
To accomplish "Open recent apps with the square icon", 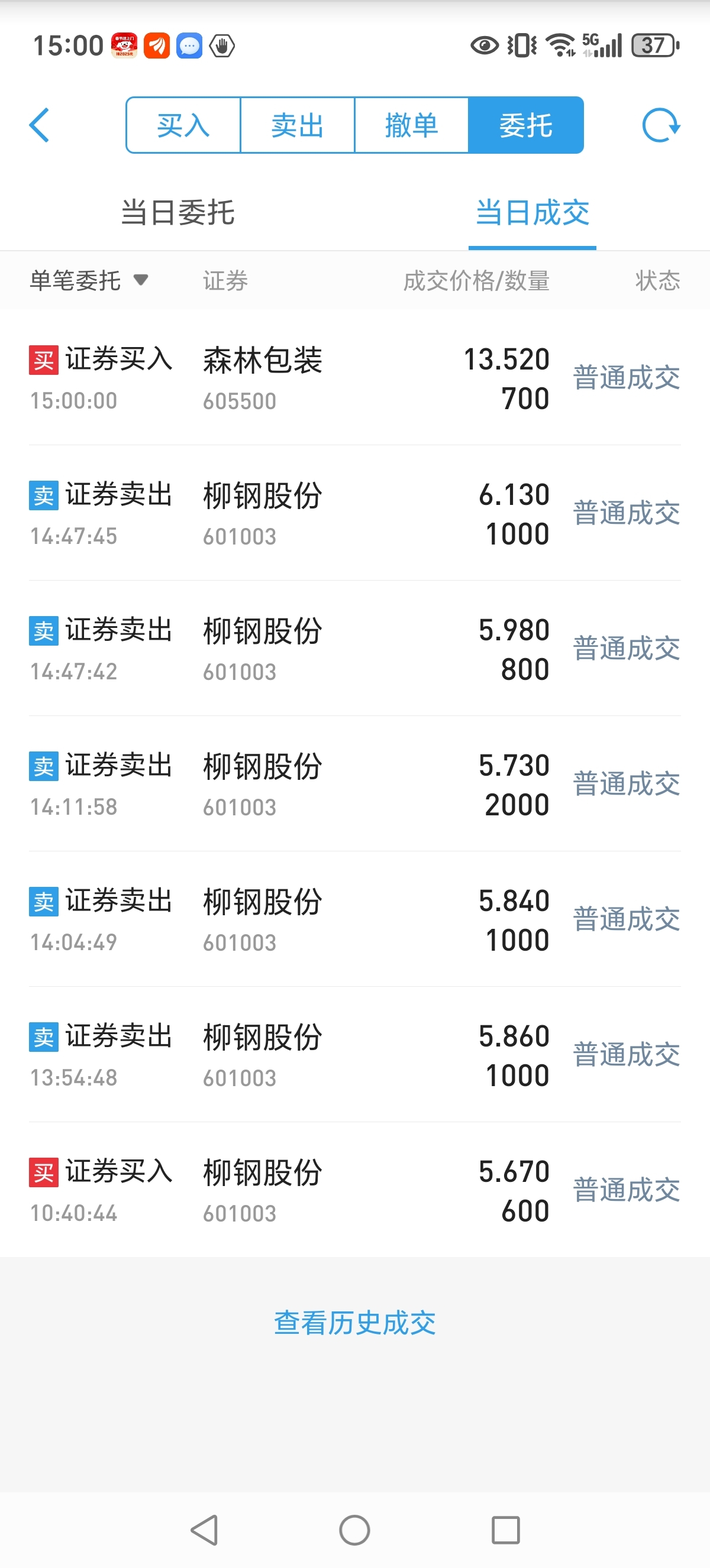I will coord(505,1530).
